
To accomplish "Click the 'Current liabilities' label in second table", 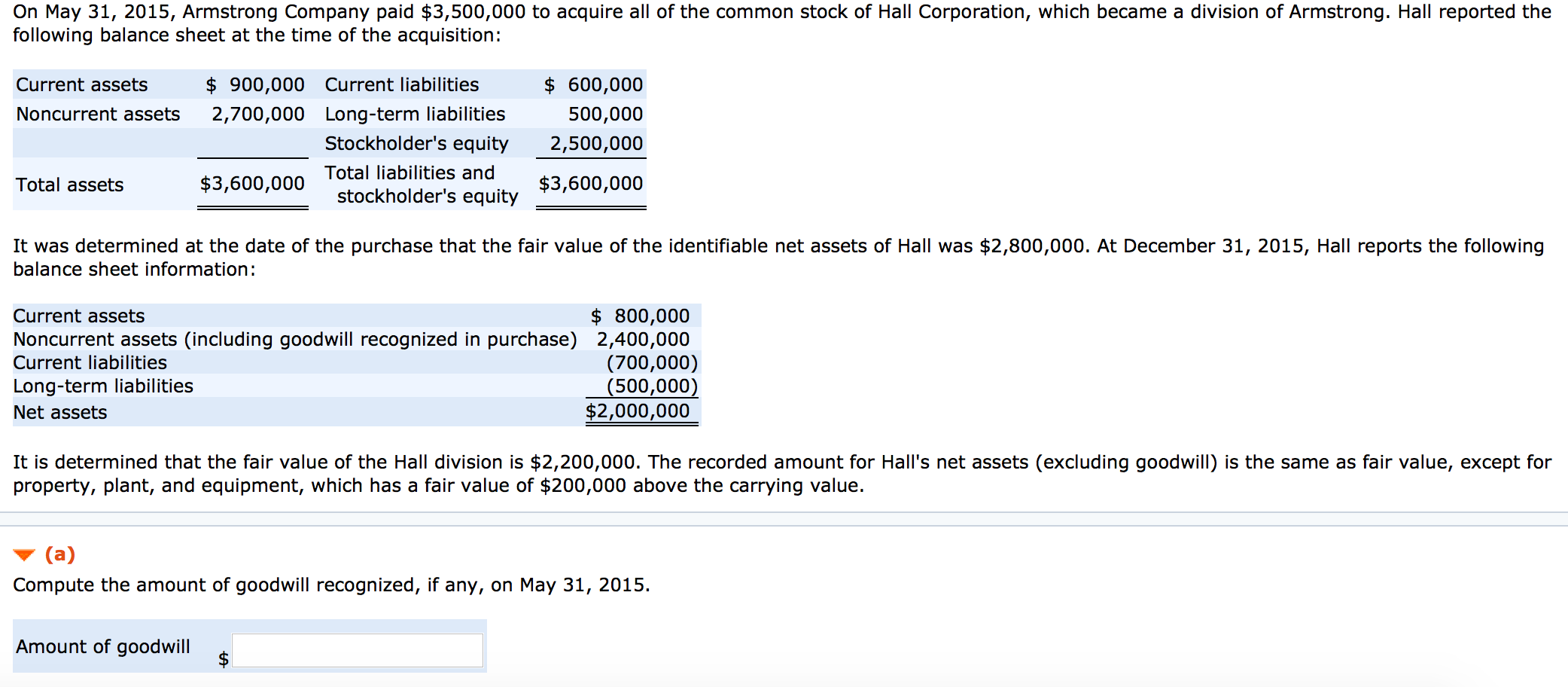I will [90, 362].
